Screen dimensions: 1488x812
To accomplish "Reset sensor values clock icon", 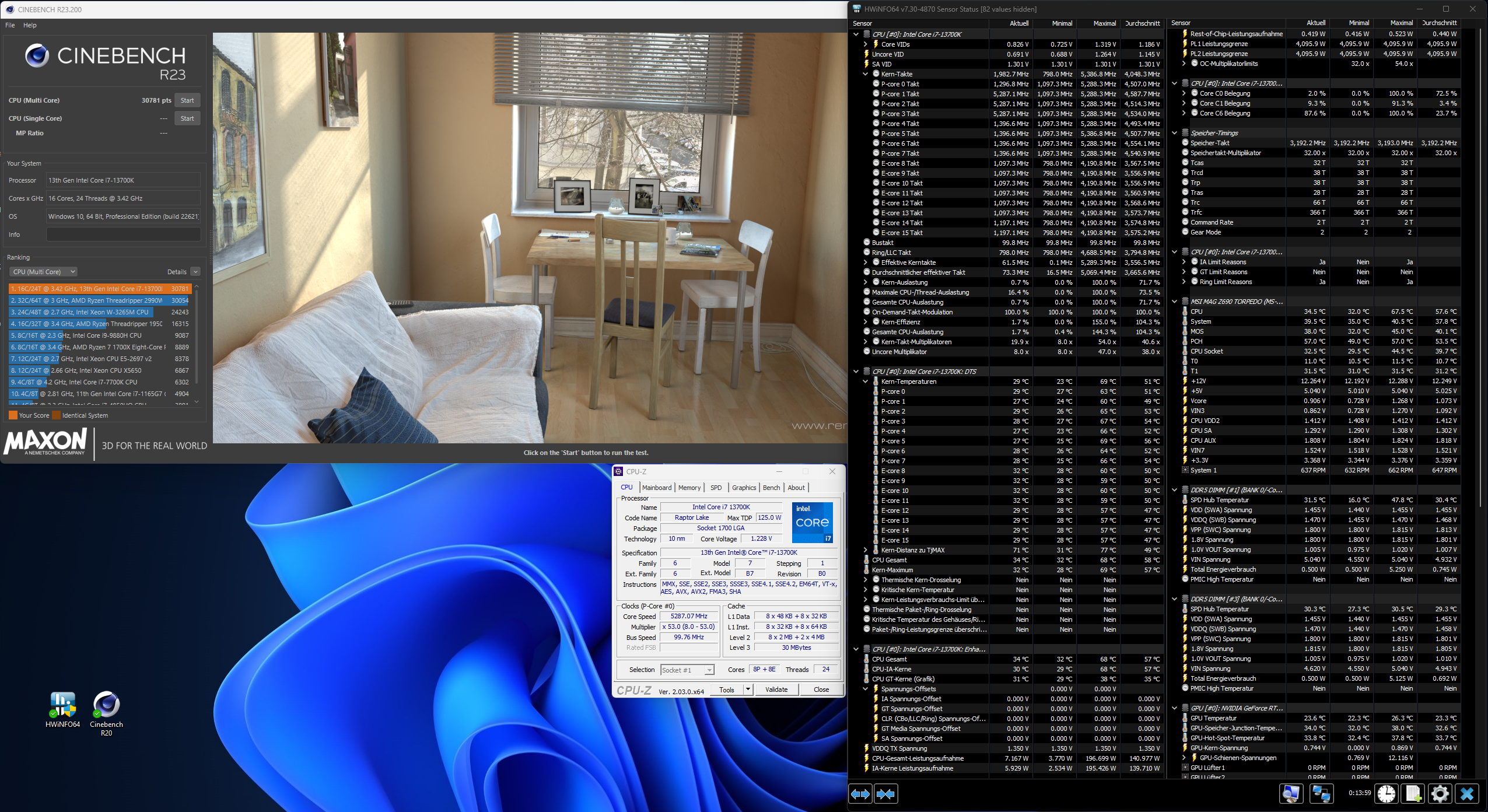I will (x=1387, y=794).
